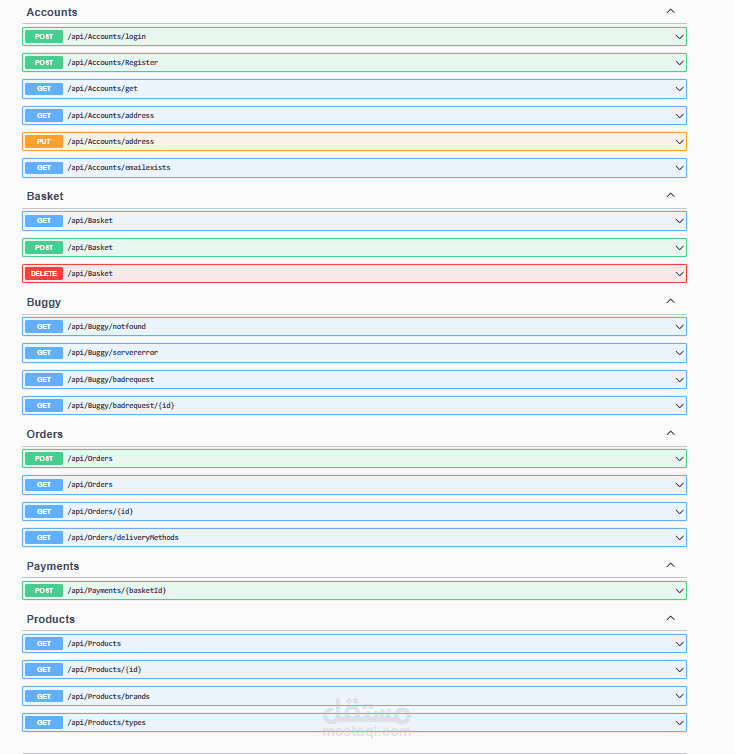Expand the GET /api/Basket row chevron
This screenshot has width=734, height=754.
679,221
